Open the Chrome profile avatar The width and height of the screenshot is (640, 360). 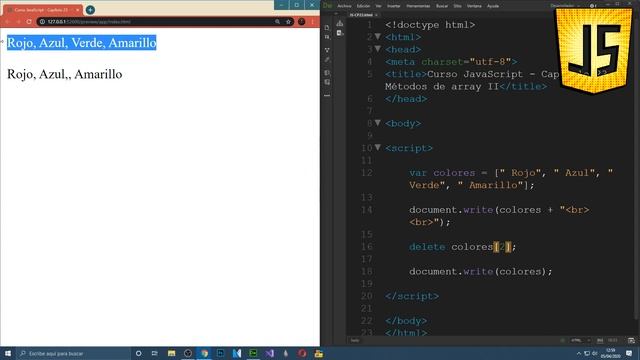[302, 22]
